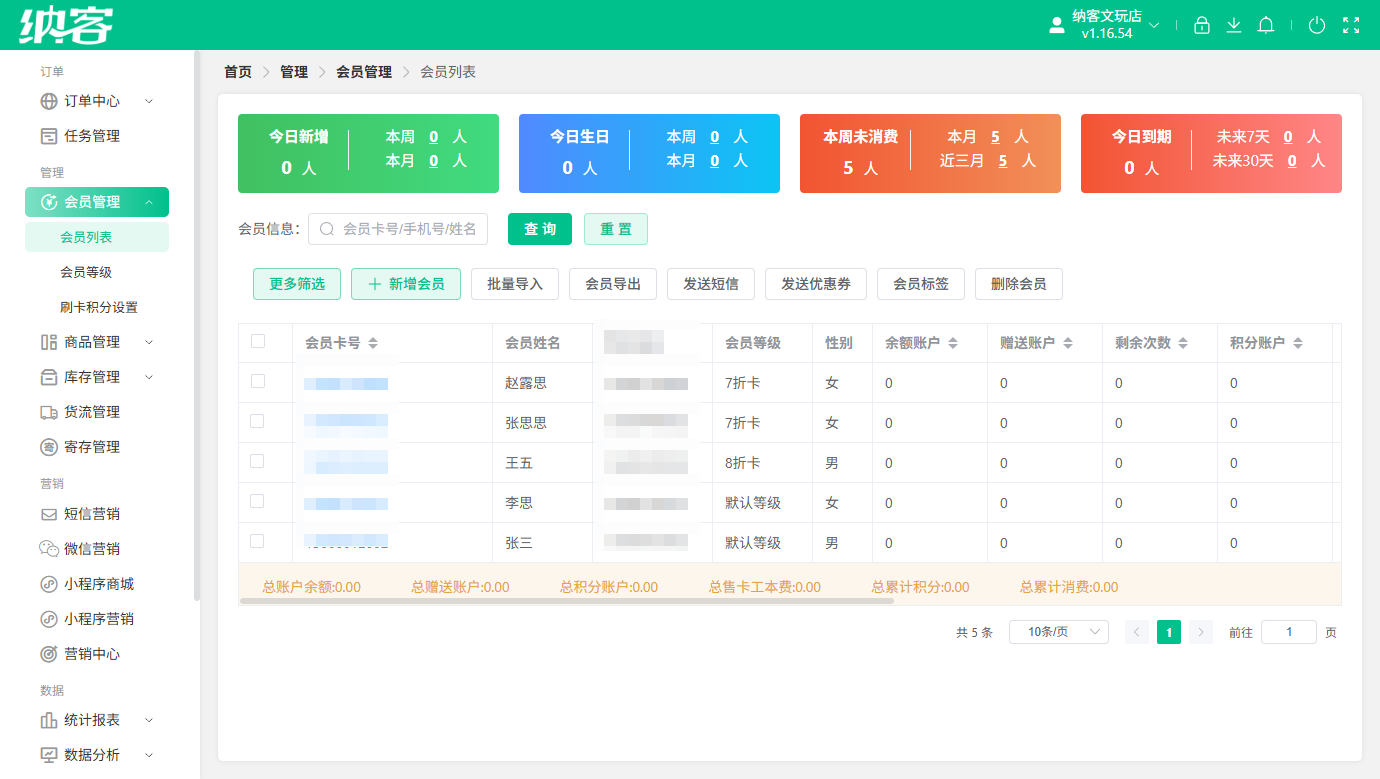Tick the select-all header checkbox
The image size is (1380, 779).
click(258, 341)
